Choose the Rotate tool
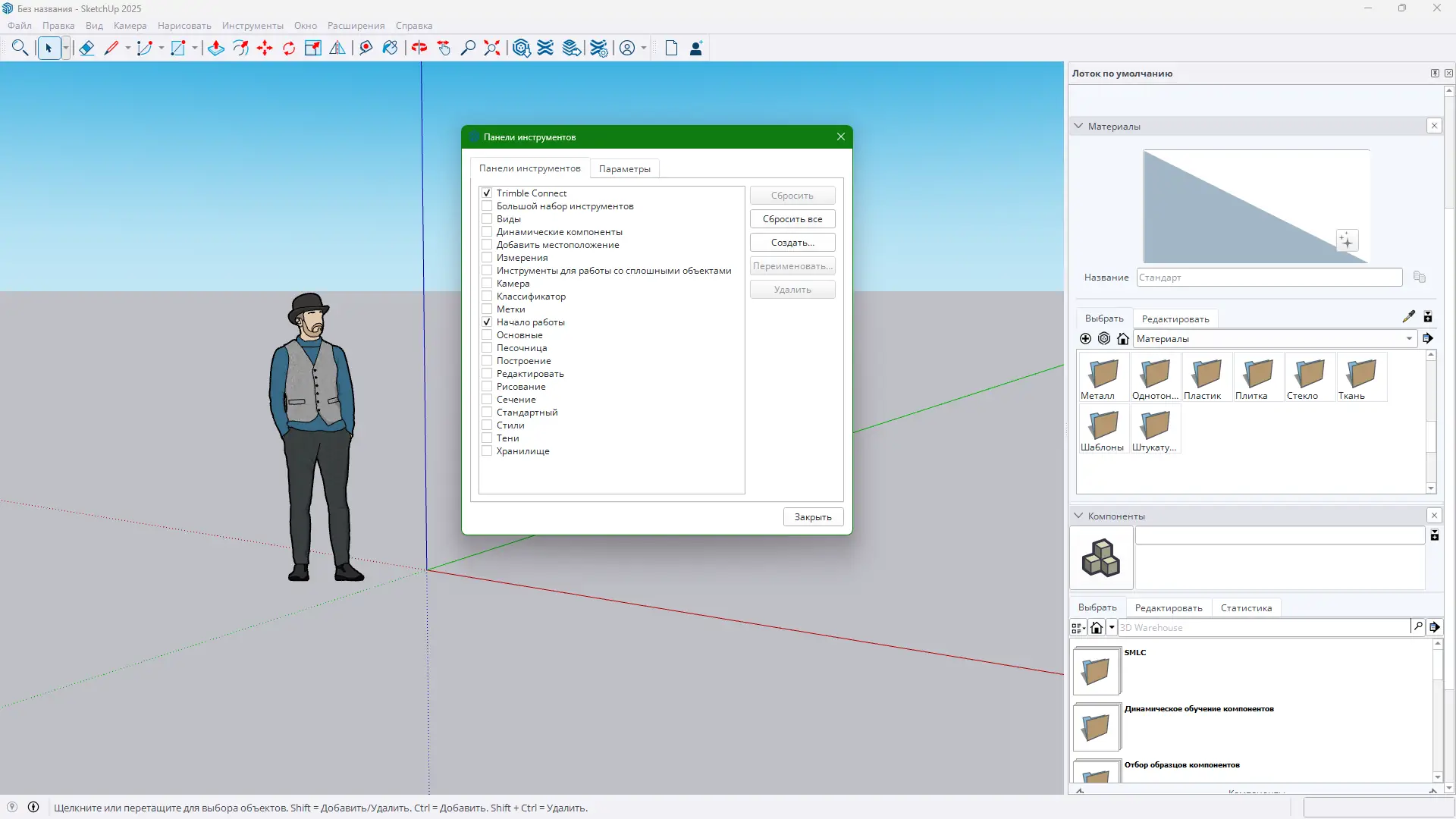1456x819 pixels. coord(289,49)
